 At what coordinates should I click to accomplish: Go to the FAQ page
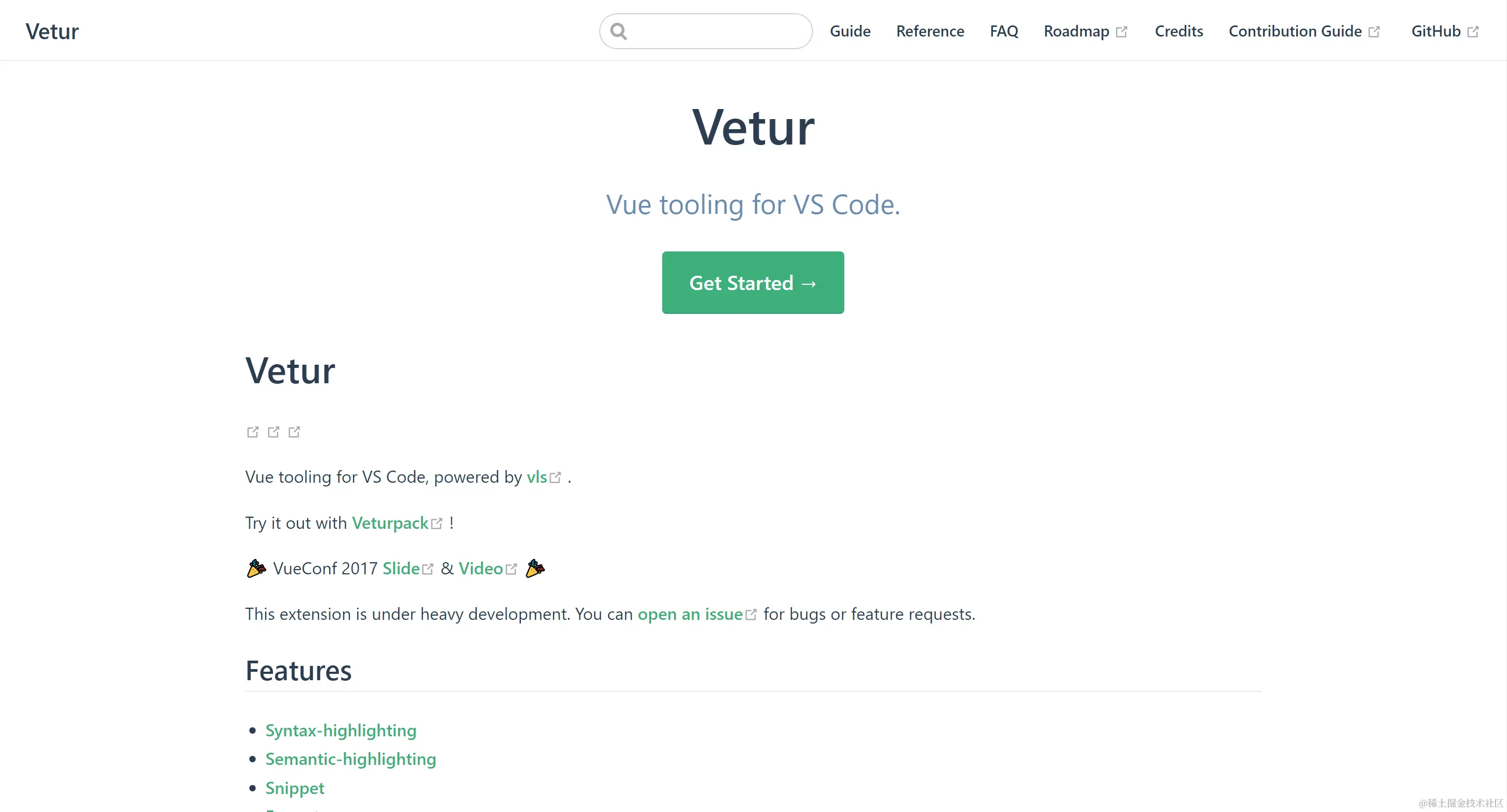coord(1004,31)
